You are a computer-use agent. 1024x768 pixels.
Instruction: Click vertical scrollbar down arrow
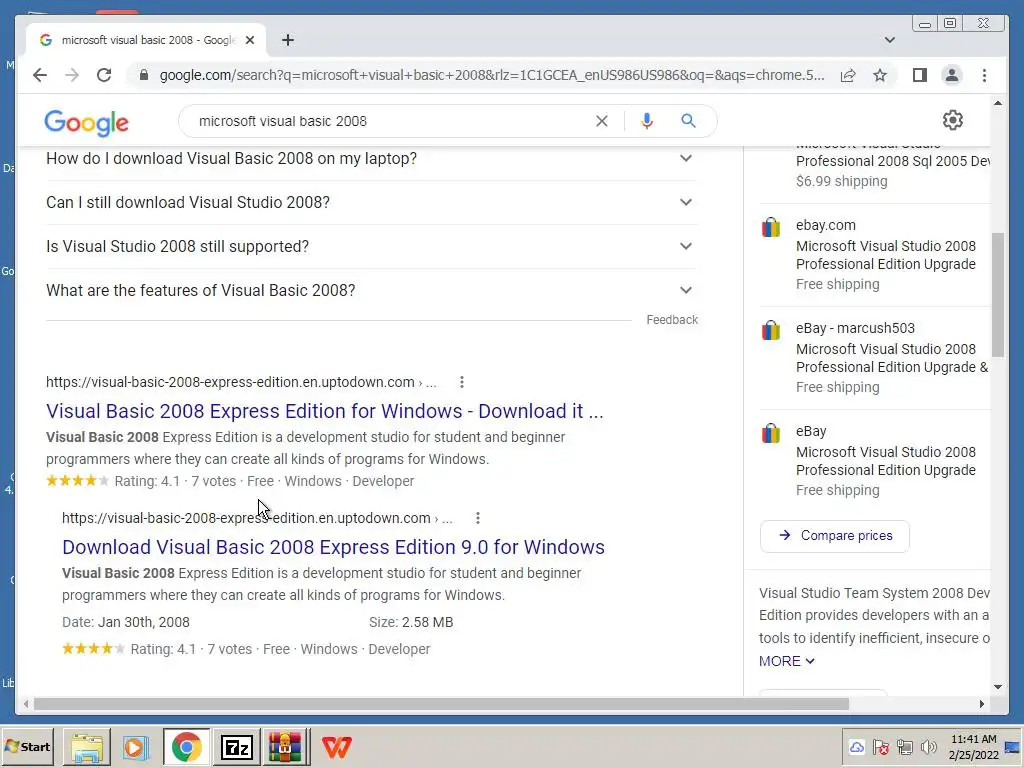(x=997, y=686)
